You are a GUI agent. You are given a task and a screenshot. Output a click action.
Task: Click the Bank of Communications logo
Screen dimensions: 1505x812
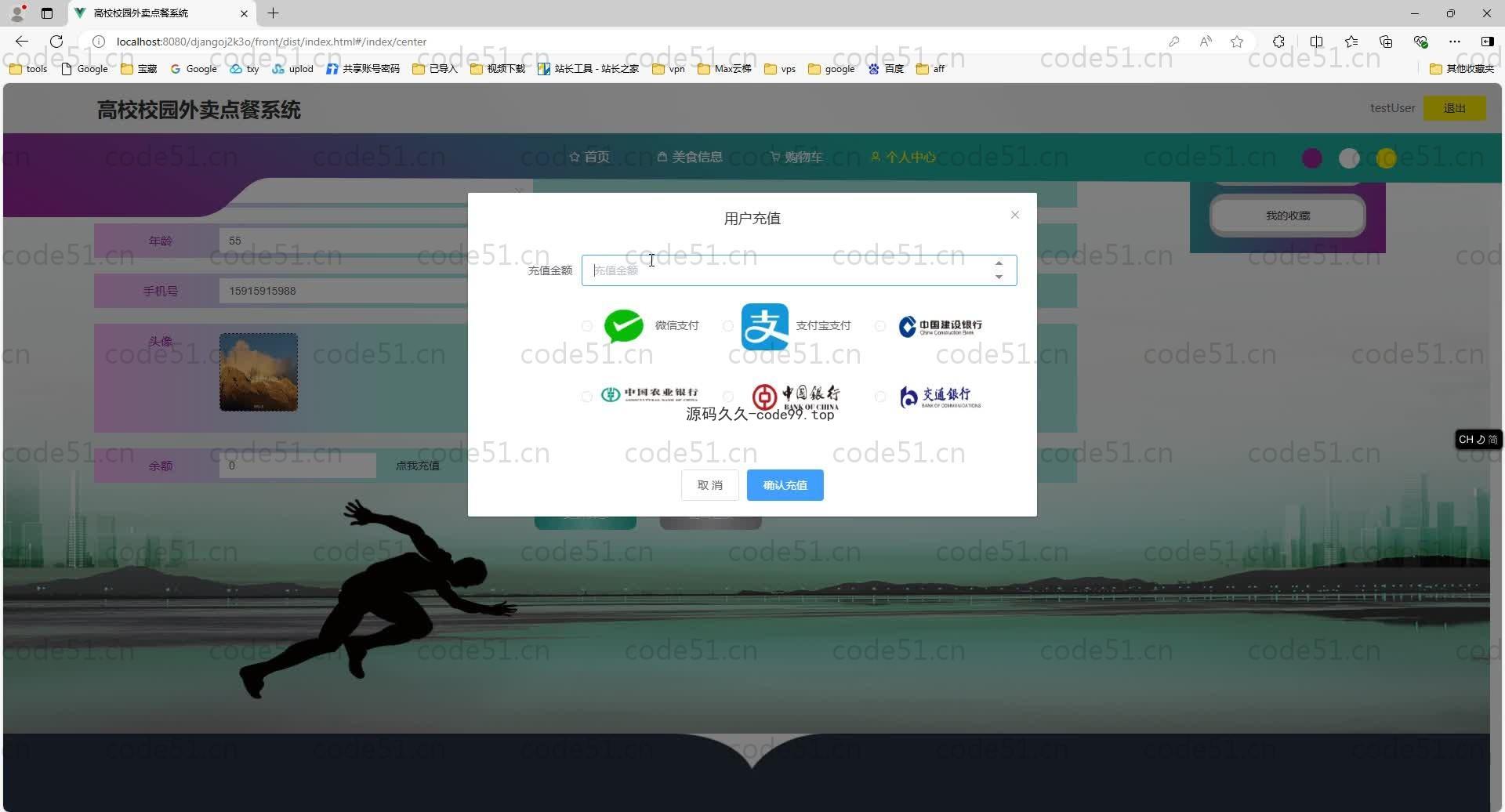[940, 397]
